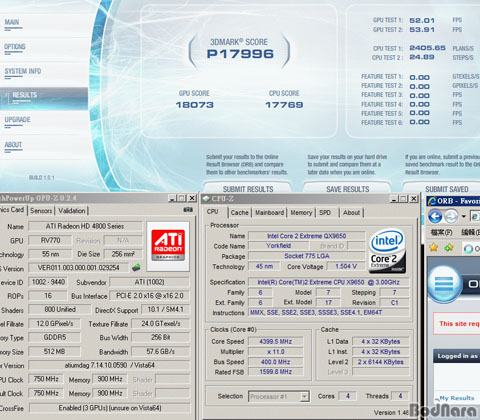
Task: Switch to the Mainboard tab in CPU-Z
Action: (x=269, y=213)
